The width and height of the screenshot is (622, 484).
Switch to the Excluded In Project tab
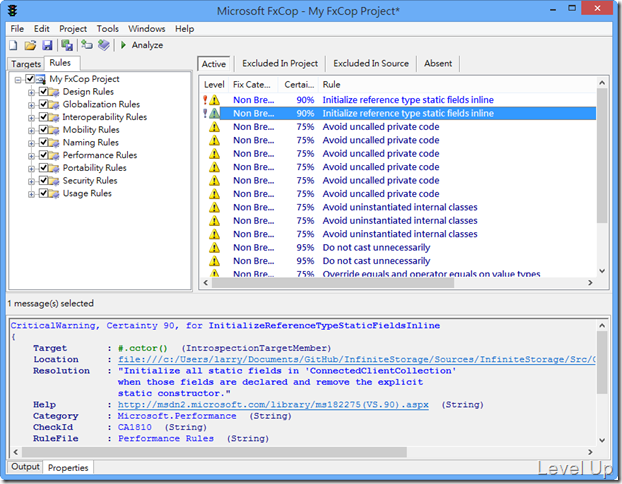click(x=280, y=63)
